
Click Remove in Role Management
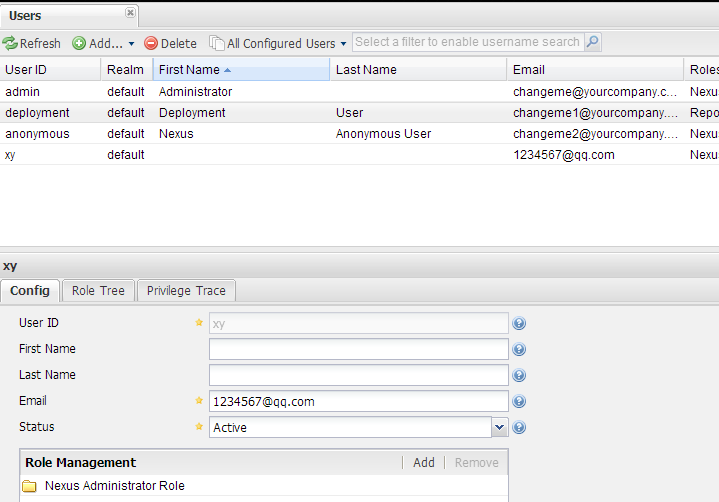tap(476, 463)
